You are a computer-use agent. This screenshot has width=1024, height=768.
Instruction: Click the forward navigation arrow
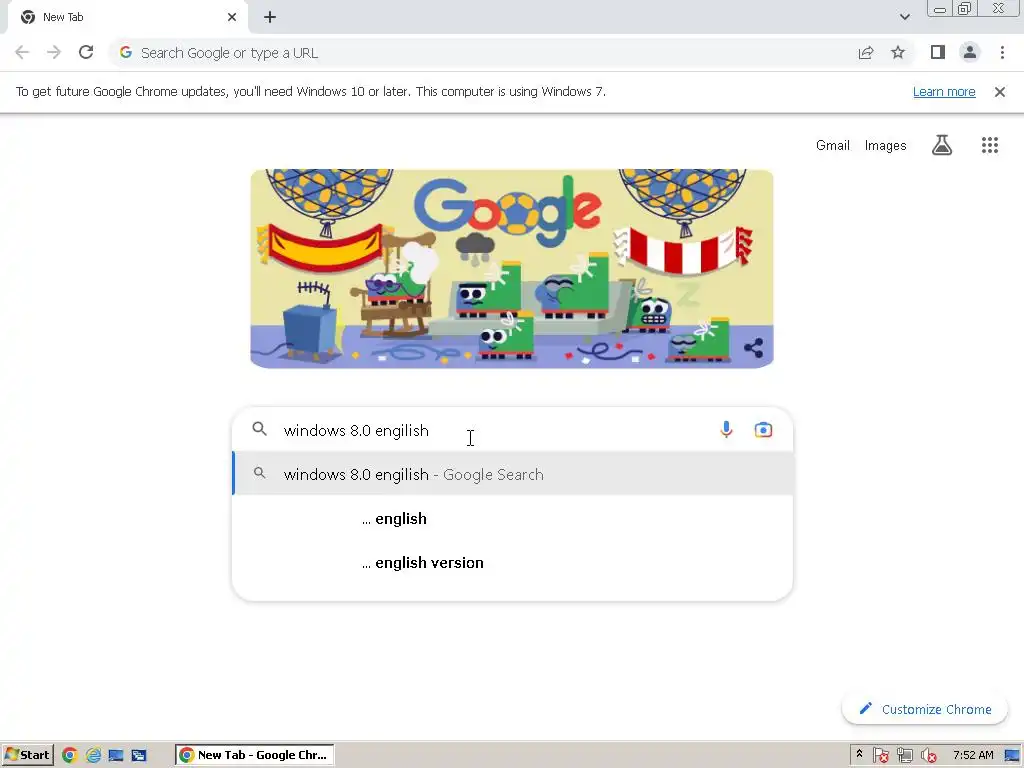pos(54,52)
